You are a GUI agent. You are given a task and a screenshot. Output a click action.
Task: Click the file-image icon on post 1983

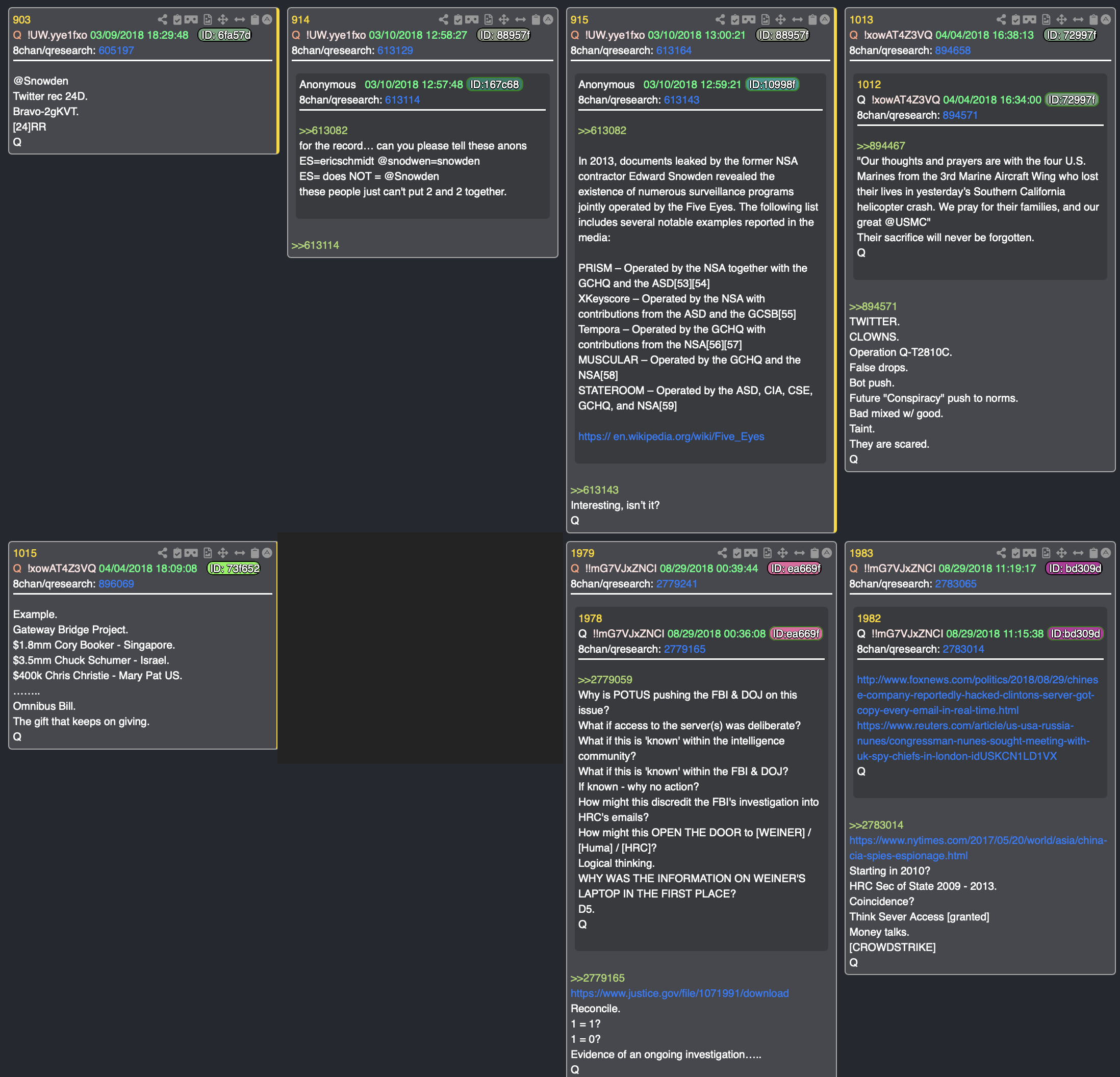[x=1046, y=553]
